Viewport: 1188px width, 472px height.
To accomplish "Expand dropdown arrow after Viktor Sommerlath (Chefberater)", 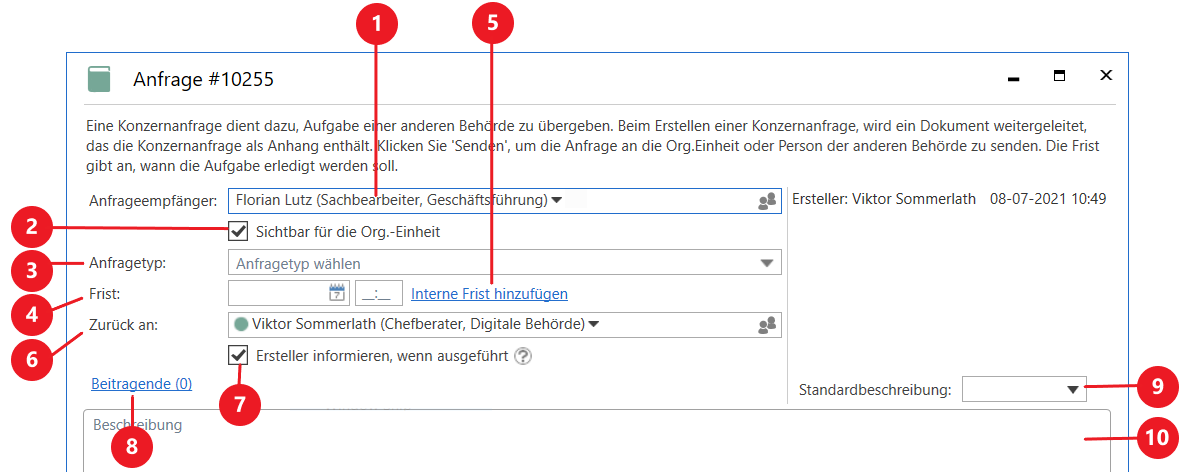I will coord(593,324).
